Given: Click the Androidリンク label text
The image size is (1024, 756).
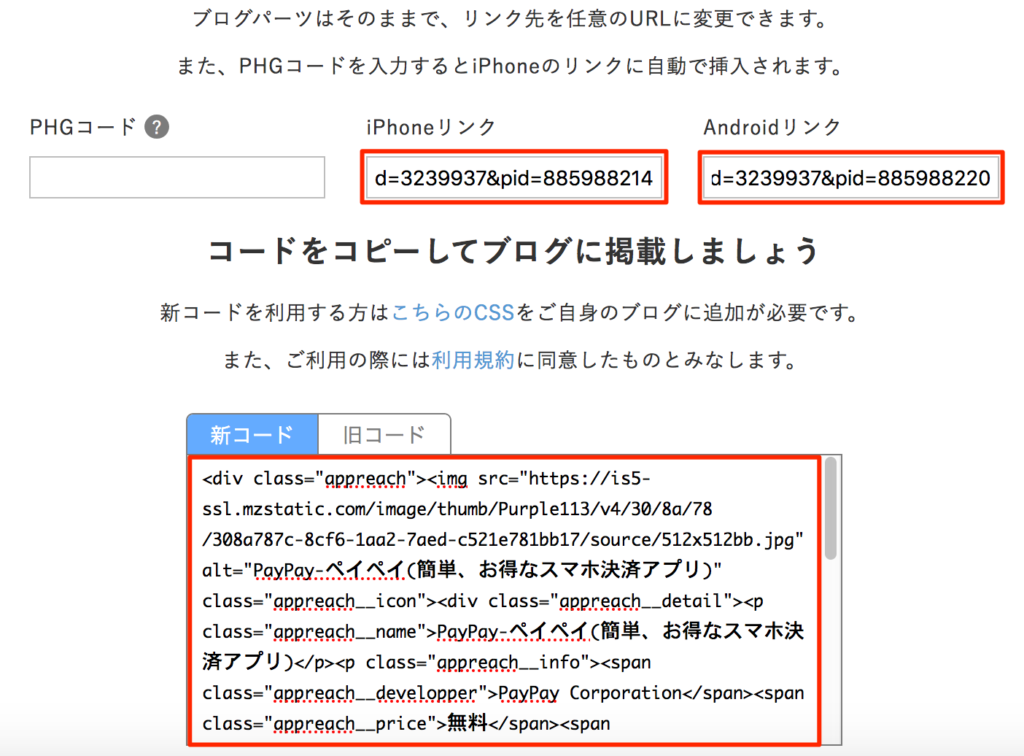Looking at the screenshot, I should pyautogui.click(x=772, y=127).
